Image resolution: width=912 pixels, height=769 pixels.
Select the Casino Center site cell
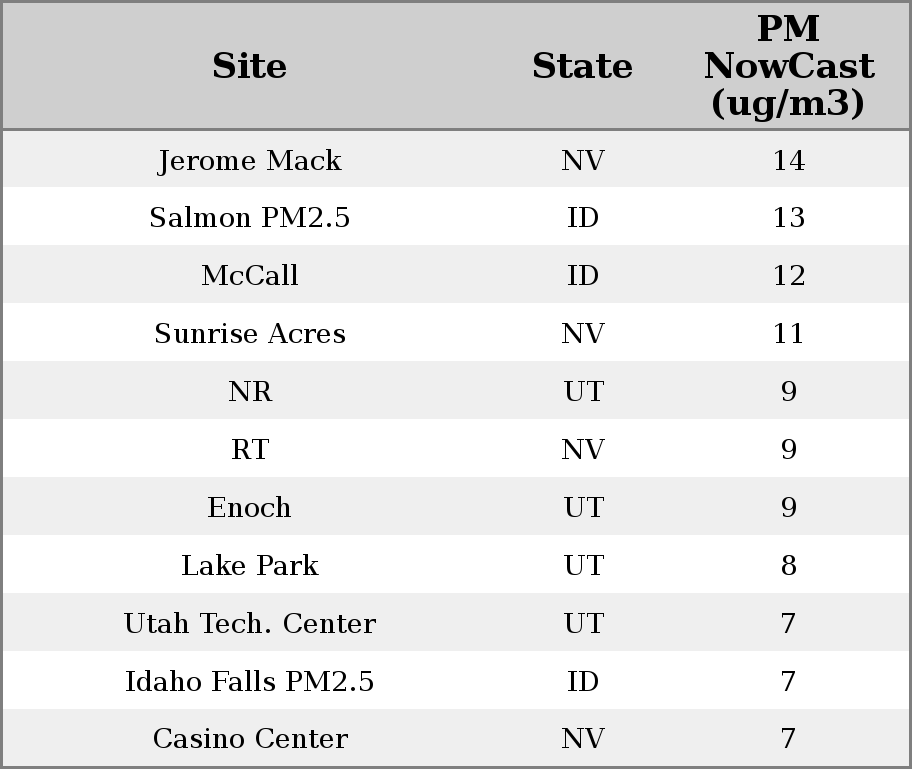[250, 739]
